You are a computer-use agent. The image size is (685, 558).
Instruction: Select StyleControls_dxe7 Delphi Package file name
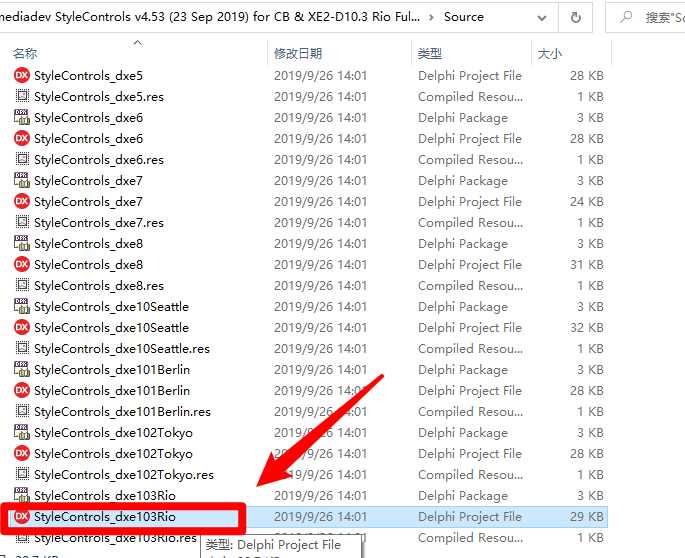point(88,180)
